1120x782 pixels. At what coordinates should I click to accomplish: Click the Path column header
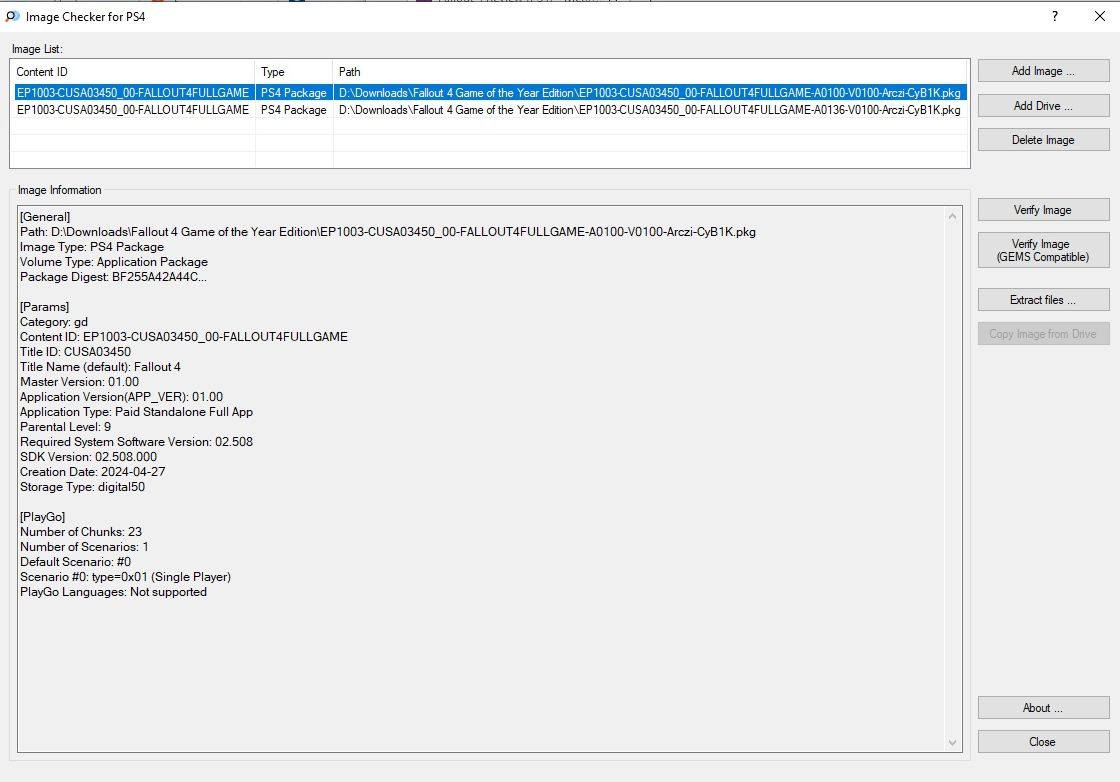pos(650,71)
